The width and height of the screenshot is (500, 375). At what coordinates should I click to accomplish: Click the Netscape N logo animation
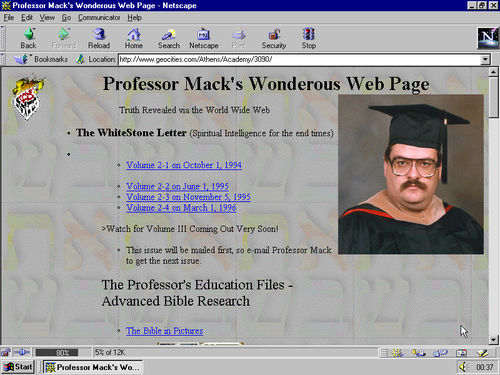[x=488, y=38]
